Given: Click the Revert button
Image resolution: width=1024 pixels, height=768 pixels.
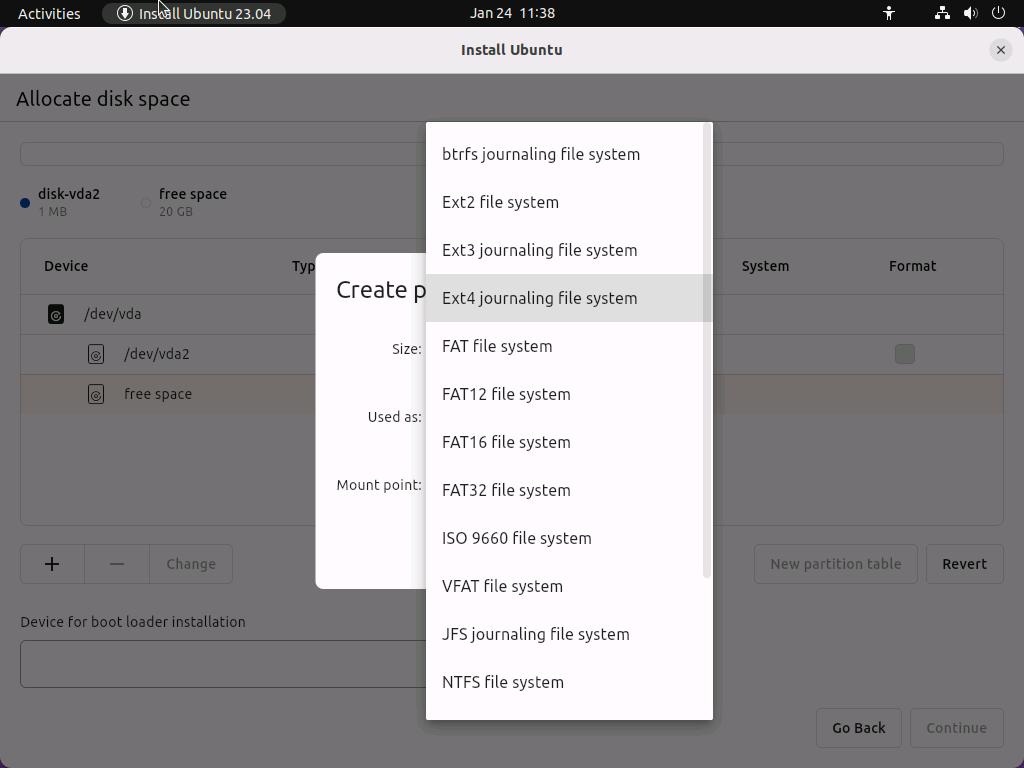Looking at the screenshot, I should click(964, 563).
